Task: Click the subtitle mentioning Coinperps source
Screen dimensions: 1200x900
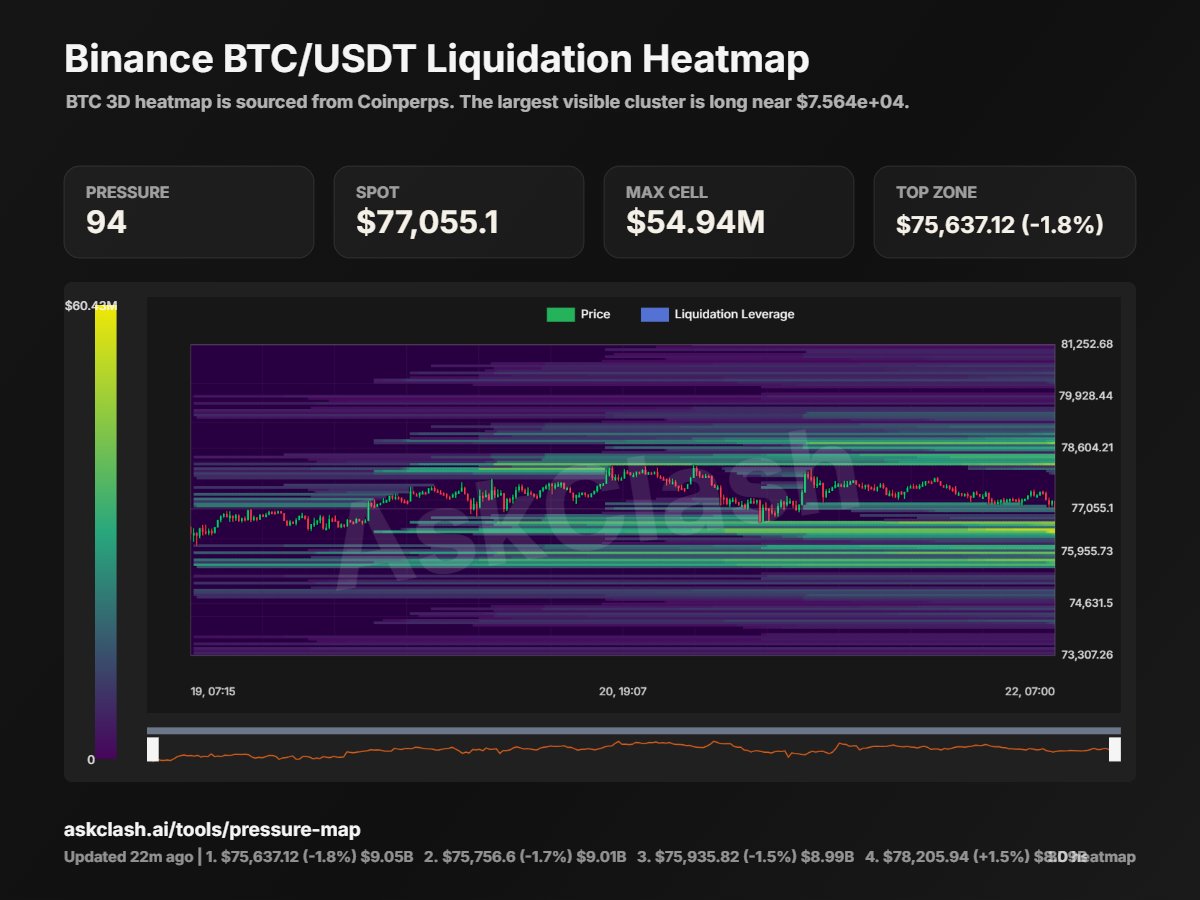Action: point(487,103)
